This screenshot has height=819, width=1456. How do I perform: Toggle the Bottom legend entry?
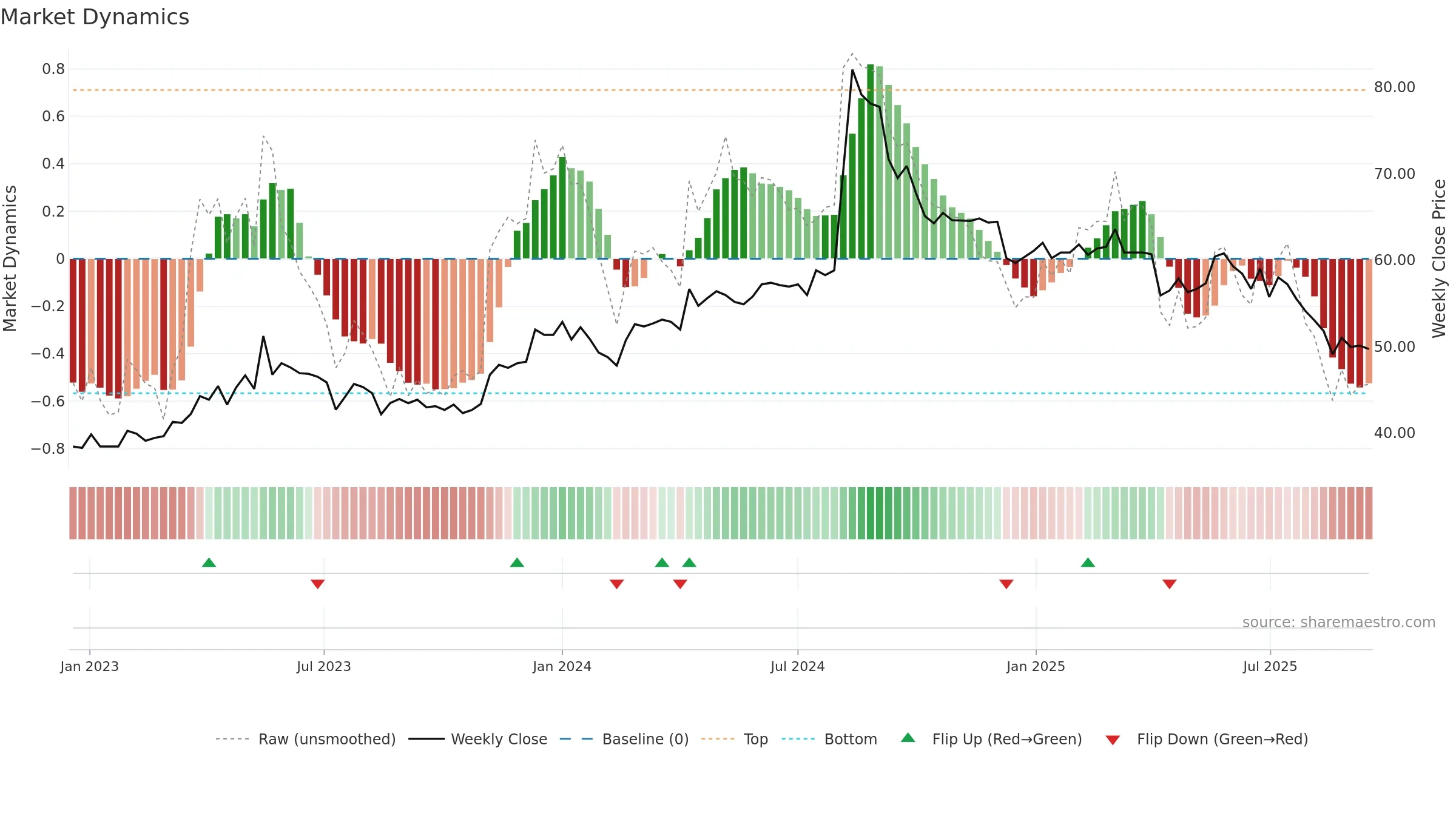829,739
